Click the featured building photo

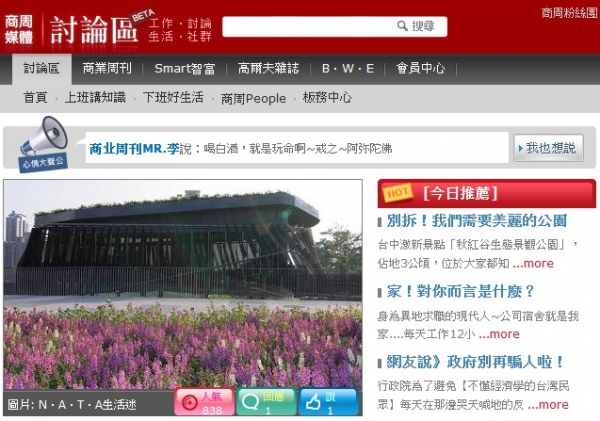click(183, 284)
